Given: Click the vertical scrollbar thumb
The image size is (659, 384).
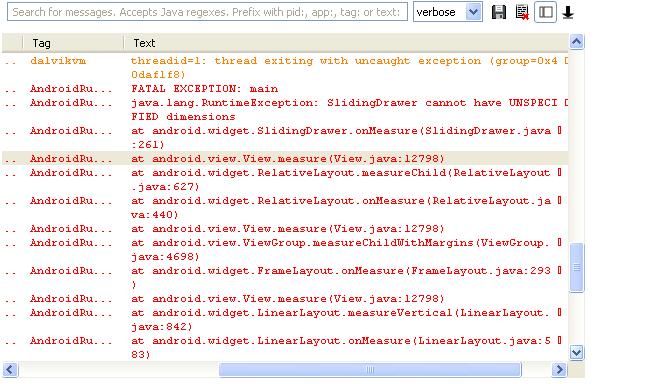Looking at the screenshot, I should (x=576, y=267).
